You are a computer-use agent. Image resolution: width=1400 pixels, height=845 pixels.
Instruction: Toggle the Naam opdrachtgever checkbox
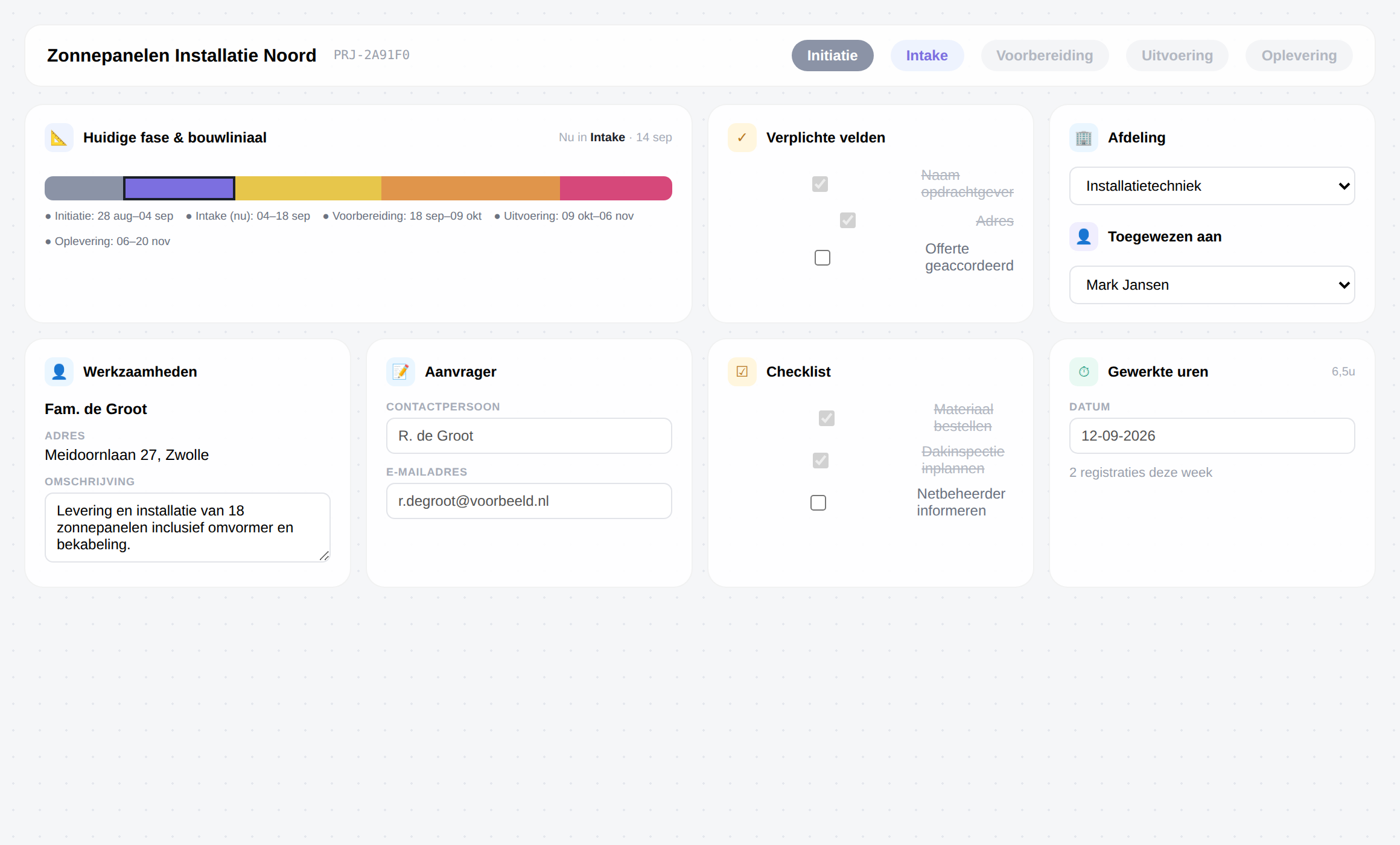(820, 184)
